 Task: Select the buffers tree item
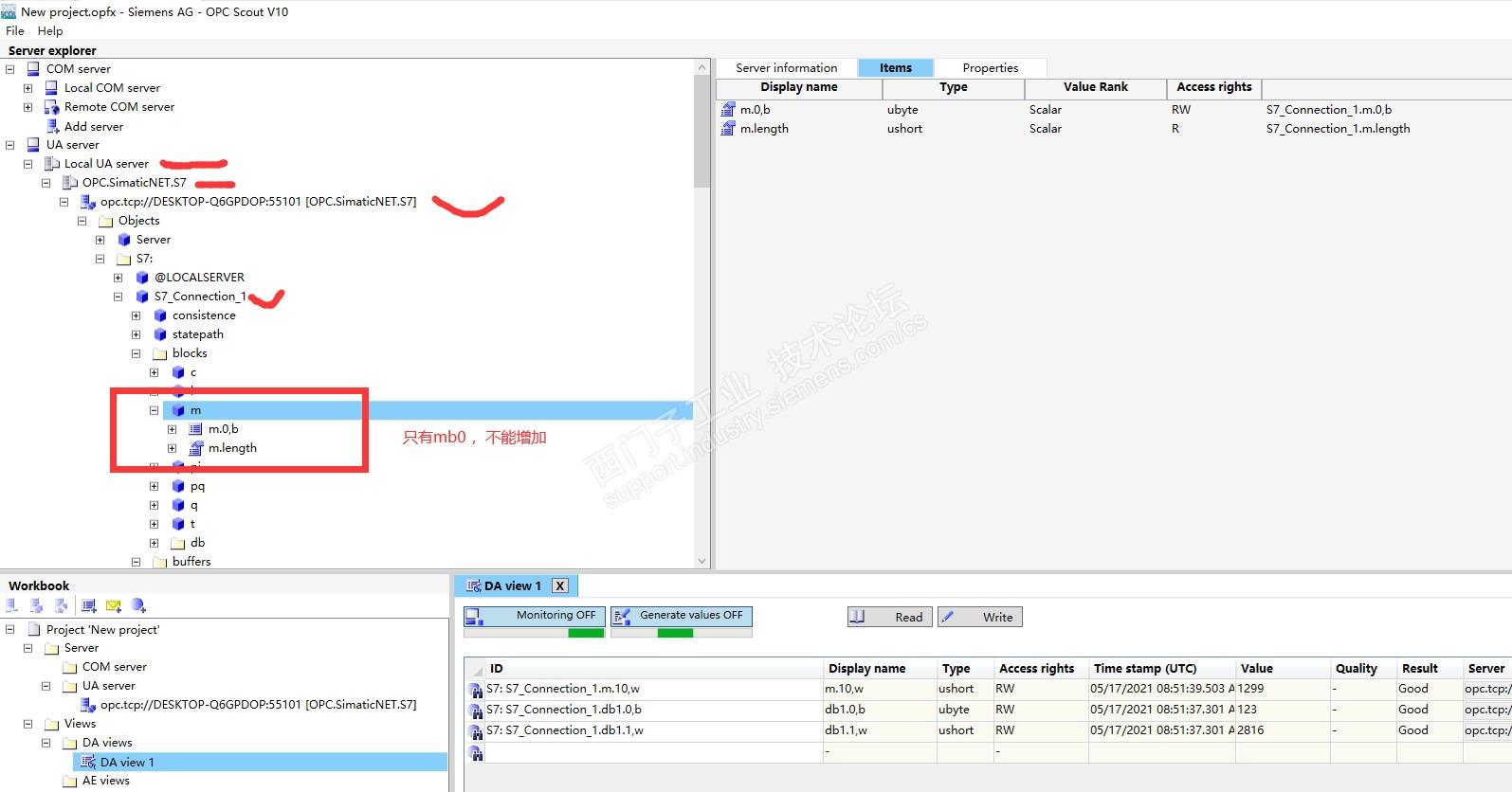tap(191, 562)
